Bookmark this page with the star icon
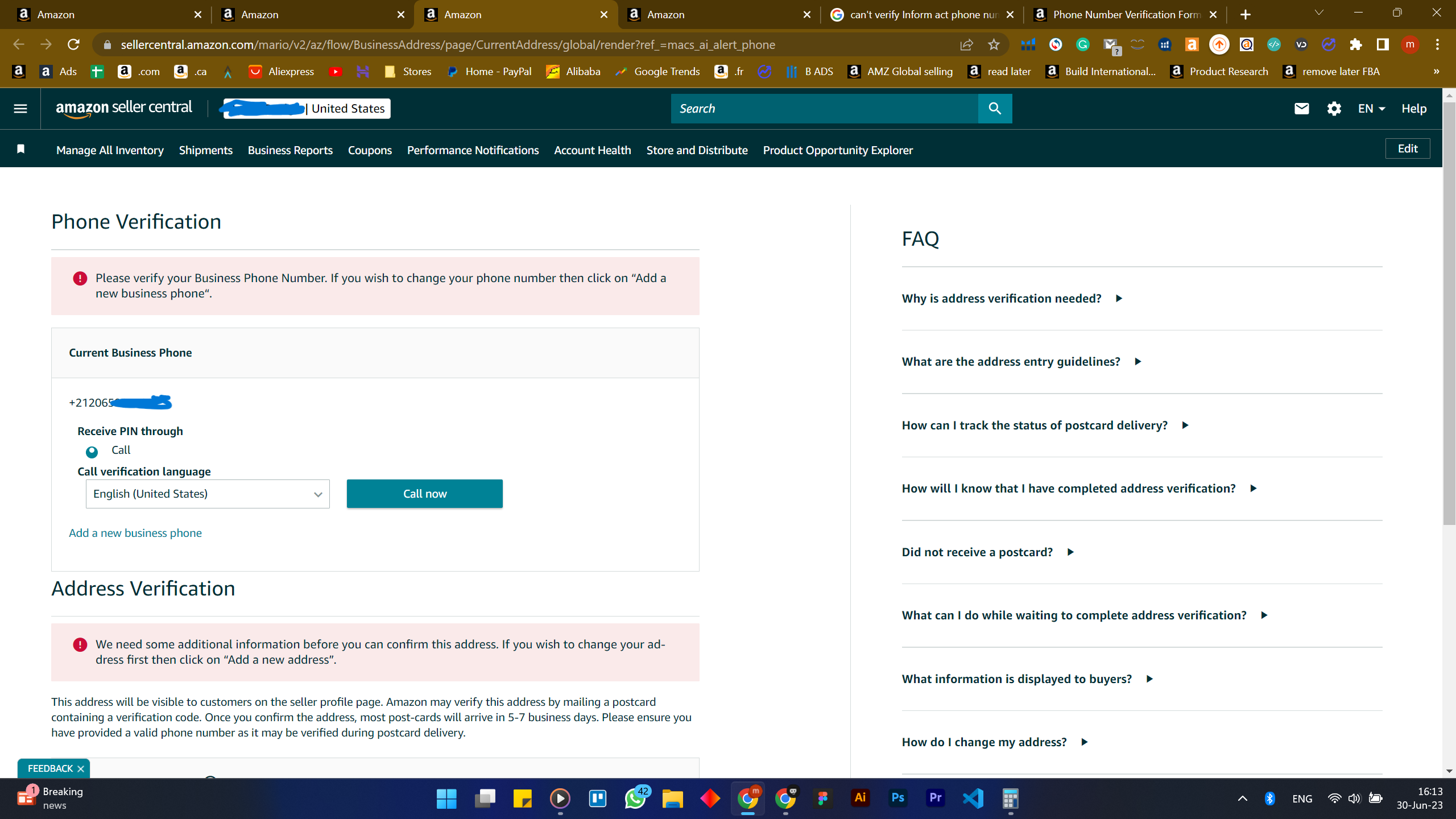Viewport: 1456px width, 819px height. coord(994,44)
